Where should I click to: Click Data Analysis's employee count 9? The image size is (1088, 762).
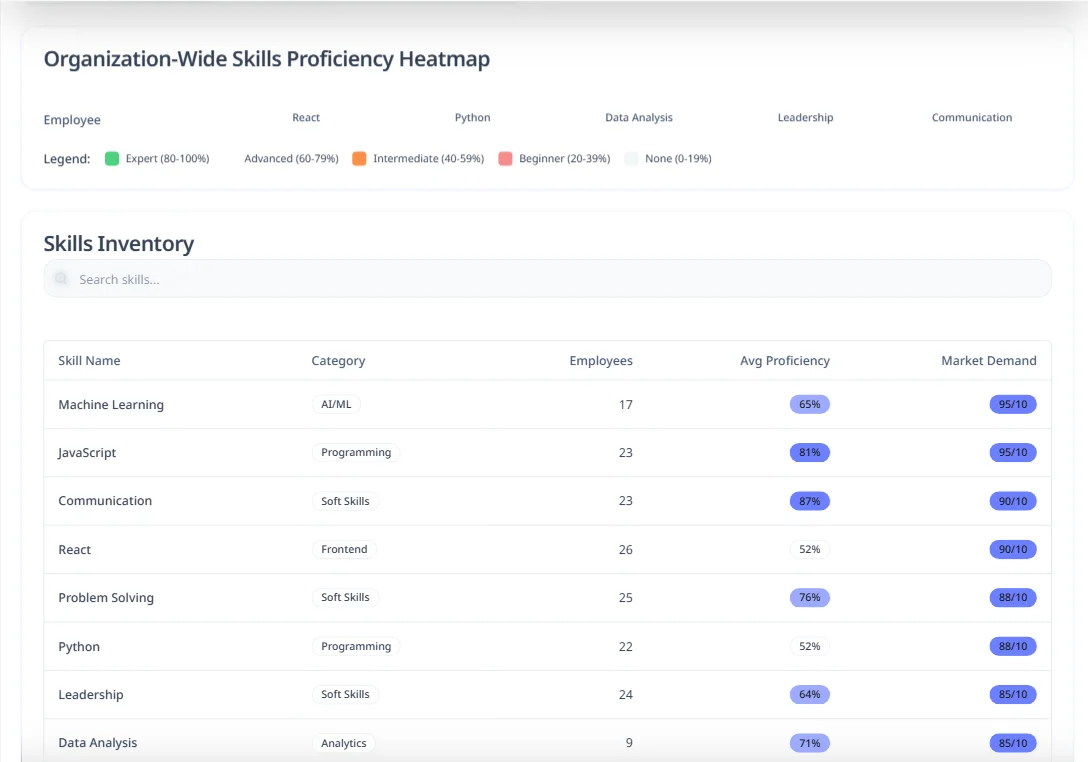point(629,743)
